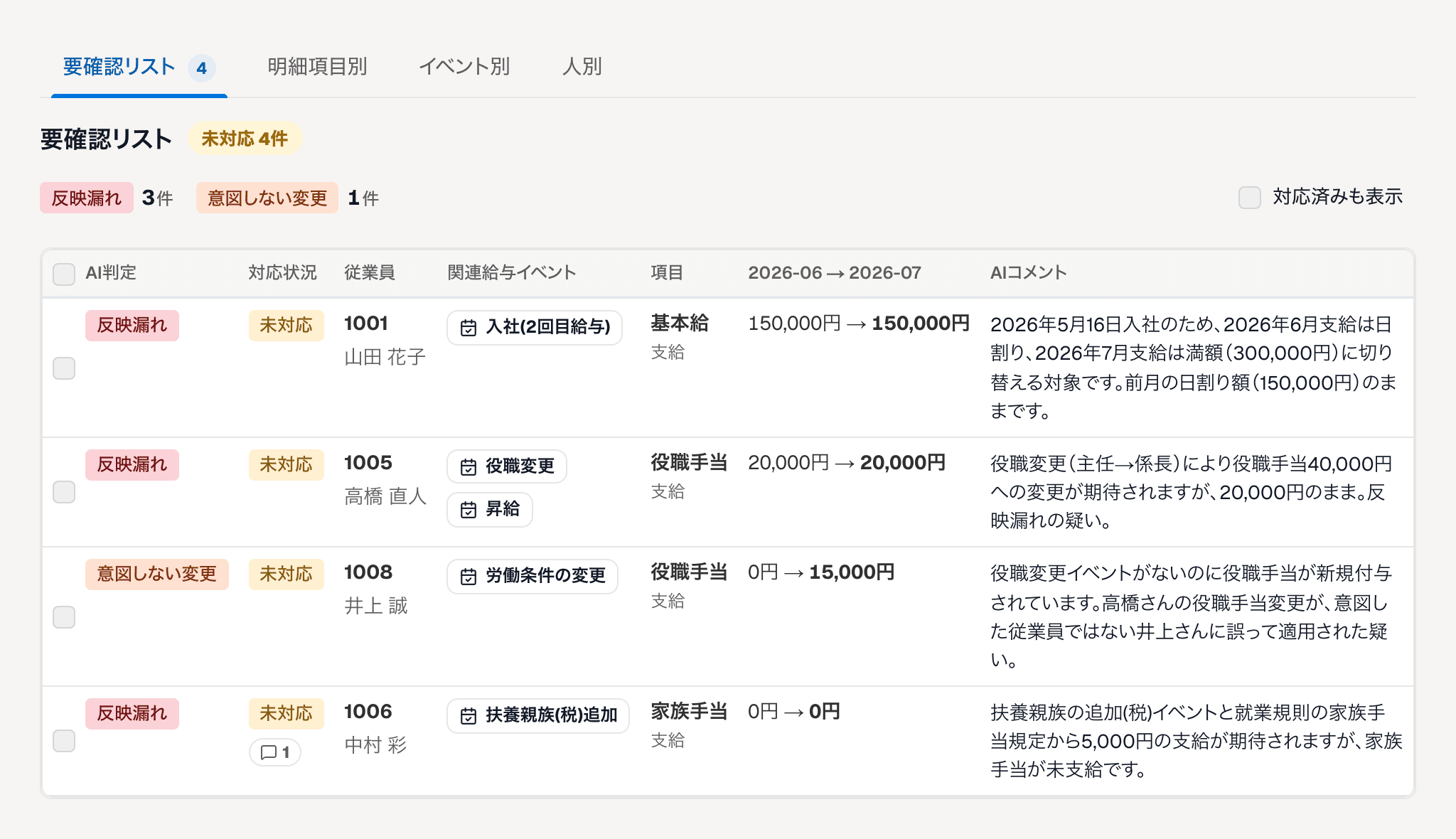The height and width of the screenshot is (839, 1456).
Task: Click the amount 0円 → 15,000円
Action: pyautogui.click(x=821, y=572)
